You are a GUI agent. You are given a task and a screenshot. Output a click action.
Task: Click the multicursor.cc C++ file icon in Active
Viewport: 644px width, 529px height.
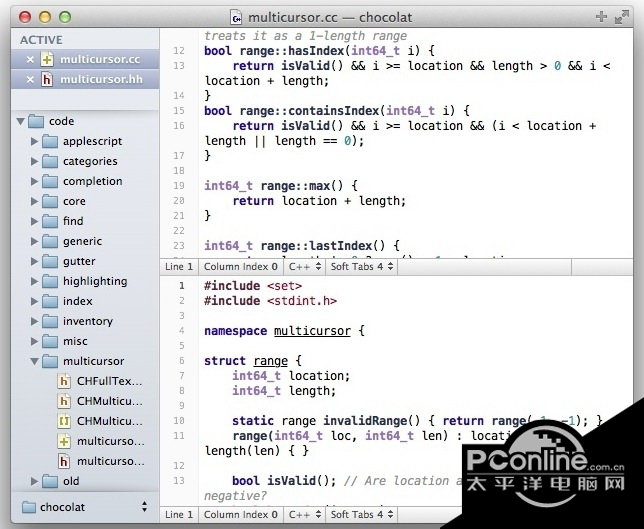pos(47,60)
